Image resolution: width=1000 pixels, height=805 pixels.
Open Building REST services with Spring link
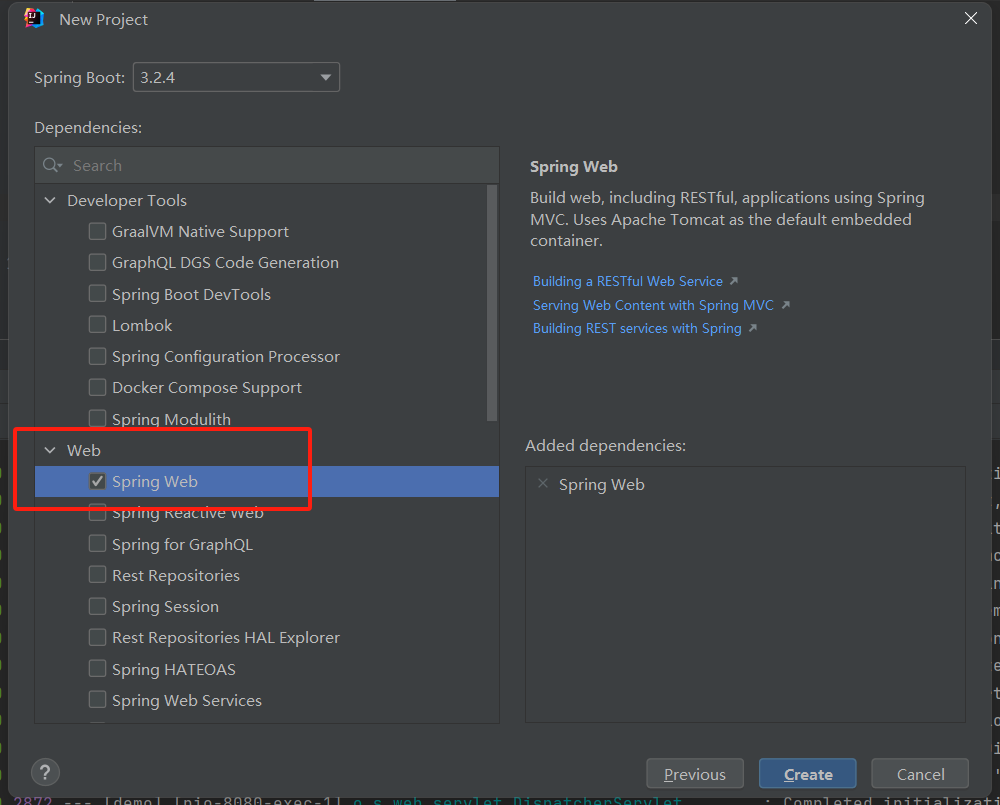(x=637, y=329)
